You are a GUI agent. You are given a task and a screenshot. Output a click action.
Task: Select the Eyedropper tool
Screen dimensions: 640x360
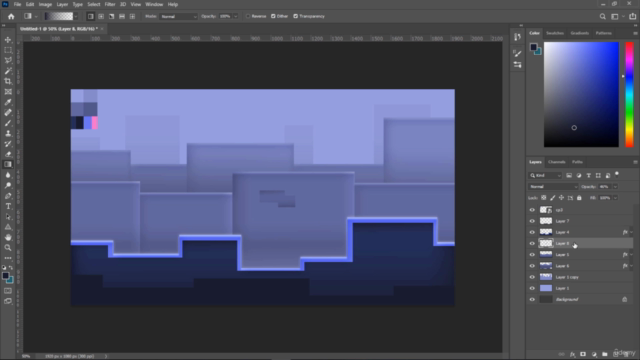pyautogui.click(x=8, y=102)
